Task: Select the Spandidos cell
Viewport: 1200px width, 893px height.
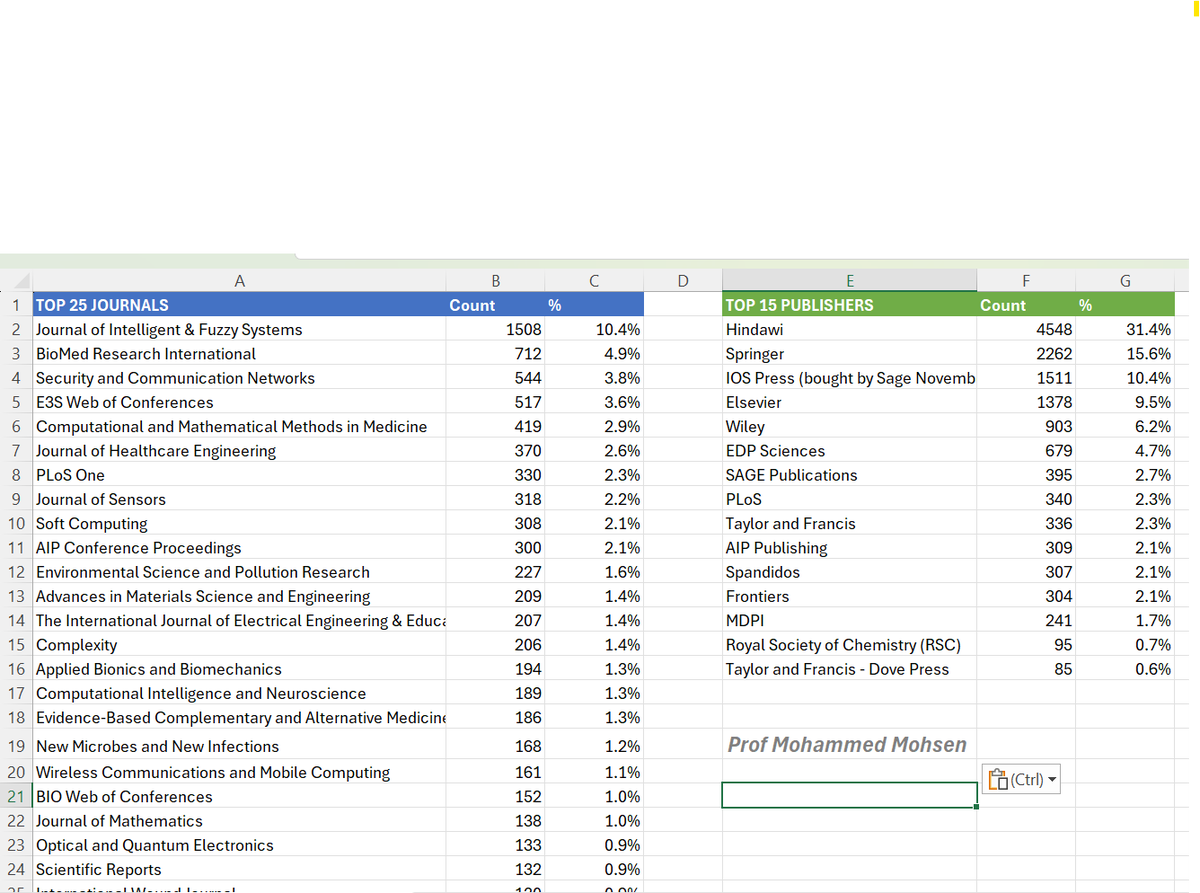Action: coord(849,572)
